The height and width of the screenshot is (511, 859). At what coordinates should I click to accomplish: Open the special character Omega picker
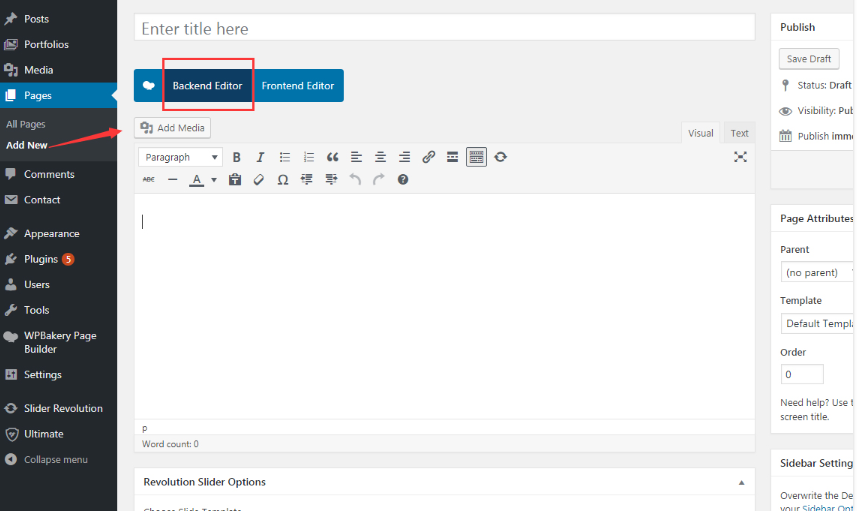(x=283, y=180)
